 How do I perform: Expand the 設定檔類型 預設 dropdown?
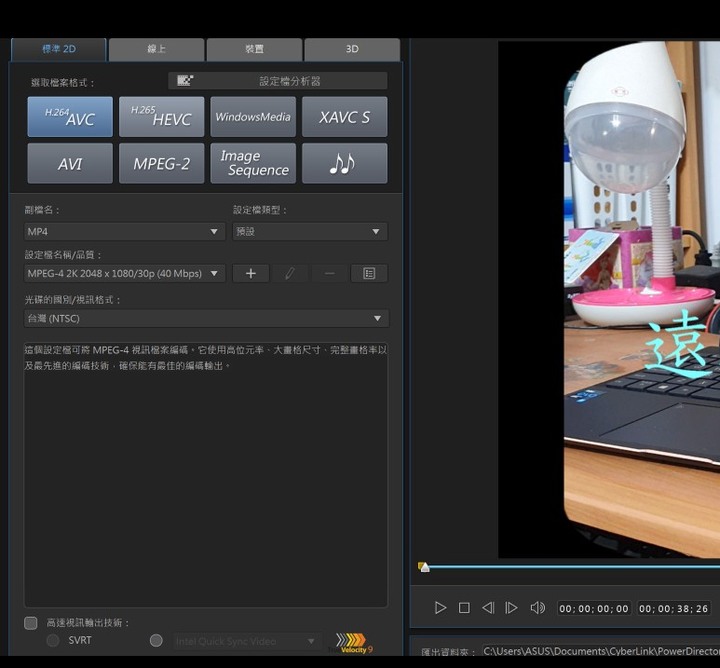coord(309,231)
